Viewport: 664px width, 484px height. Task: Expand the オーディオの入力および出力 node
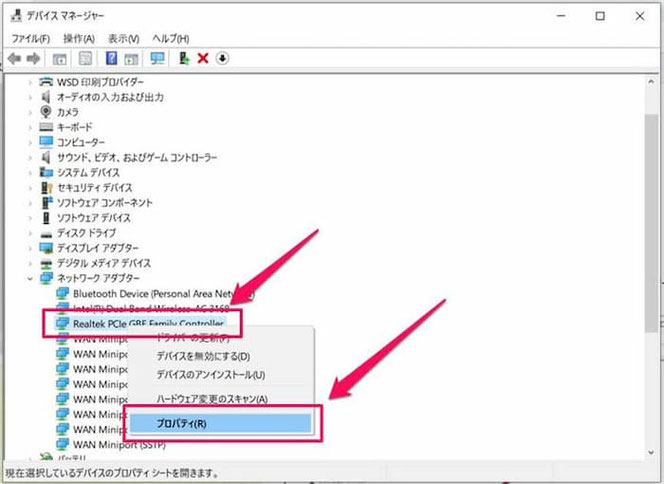tap(30, 97)
